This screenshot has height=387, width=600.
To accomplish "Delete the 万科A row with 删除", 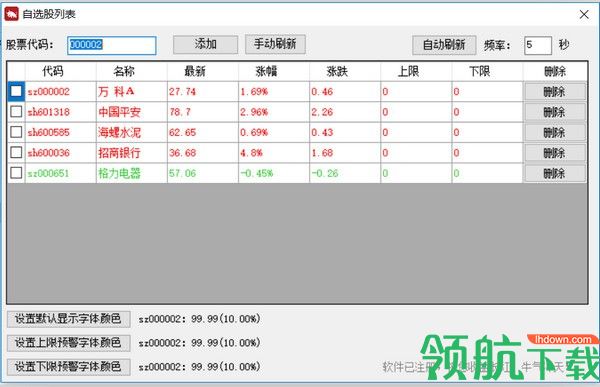I will [x=555, y=92].
